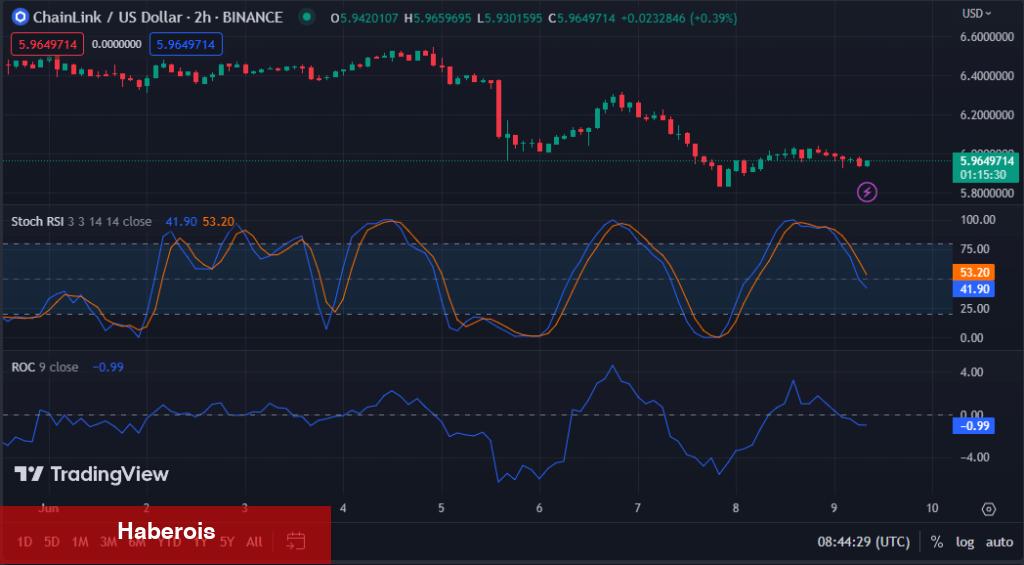Click the close value C5.9649714
The width and height of the screenshot is (1024, 565).
coord(582,18)
